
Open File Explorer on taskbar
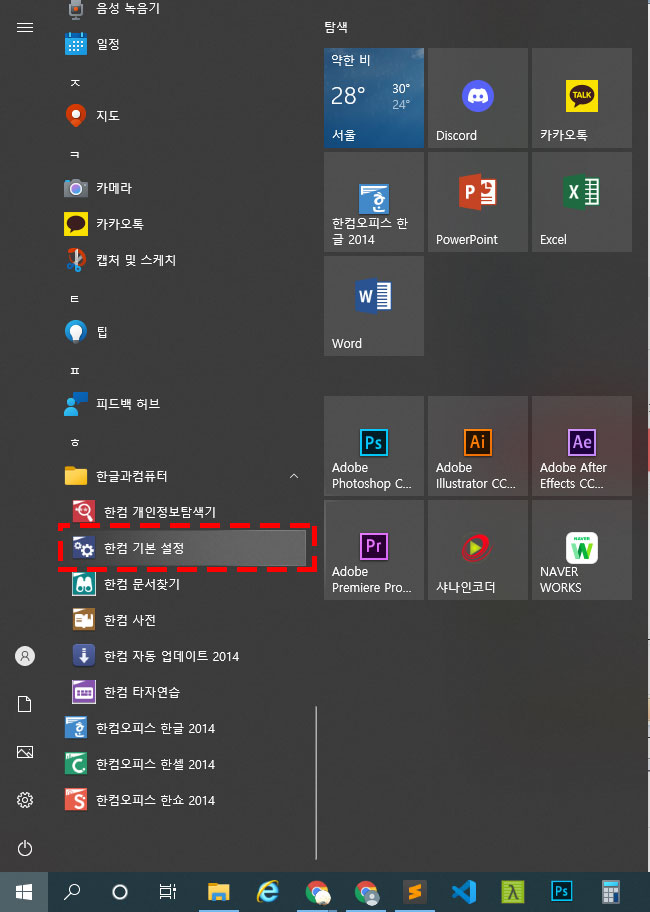click(x=219, y=892)
